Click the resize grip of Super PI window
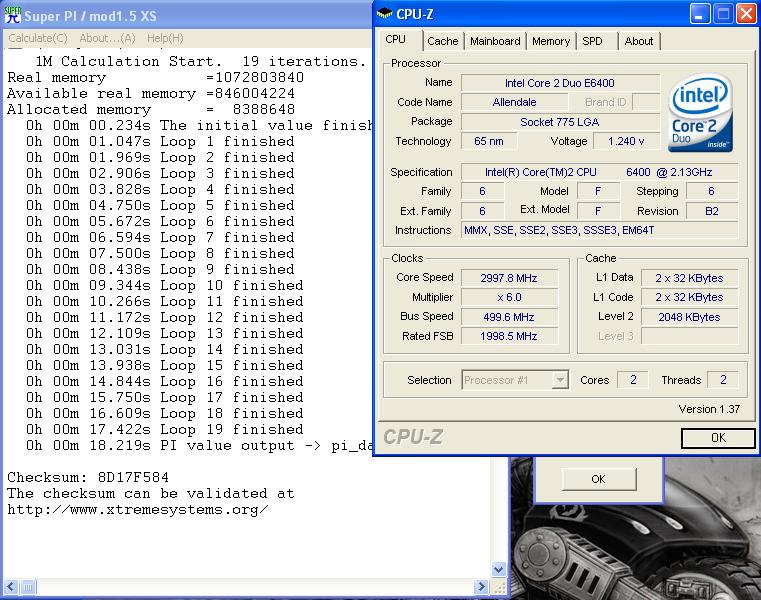This screenshot has width=761, height=600. 499,588
